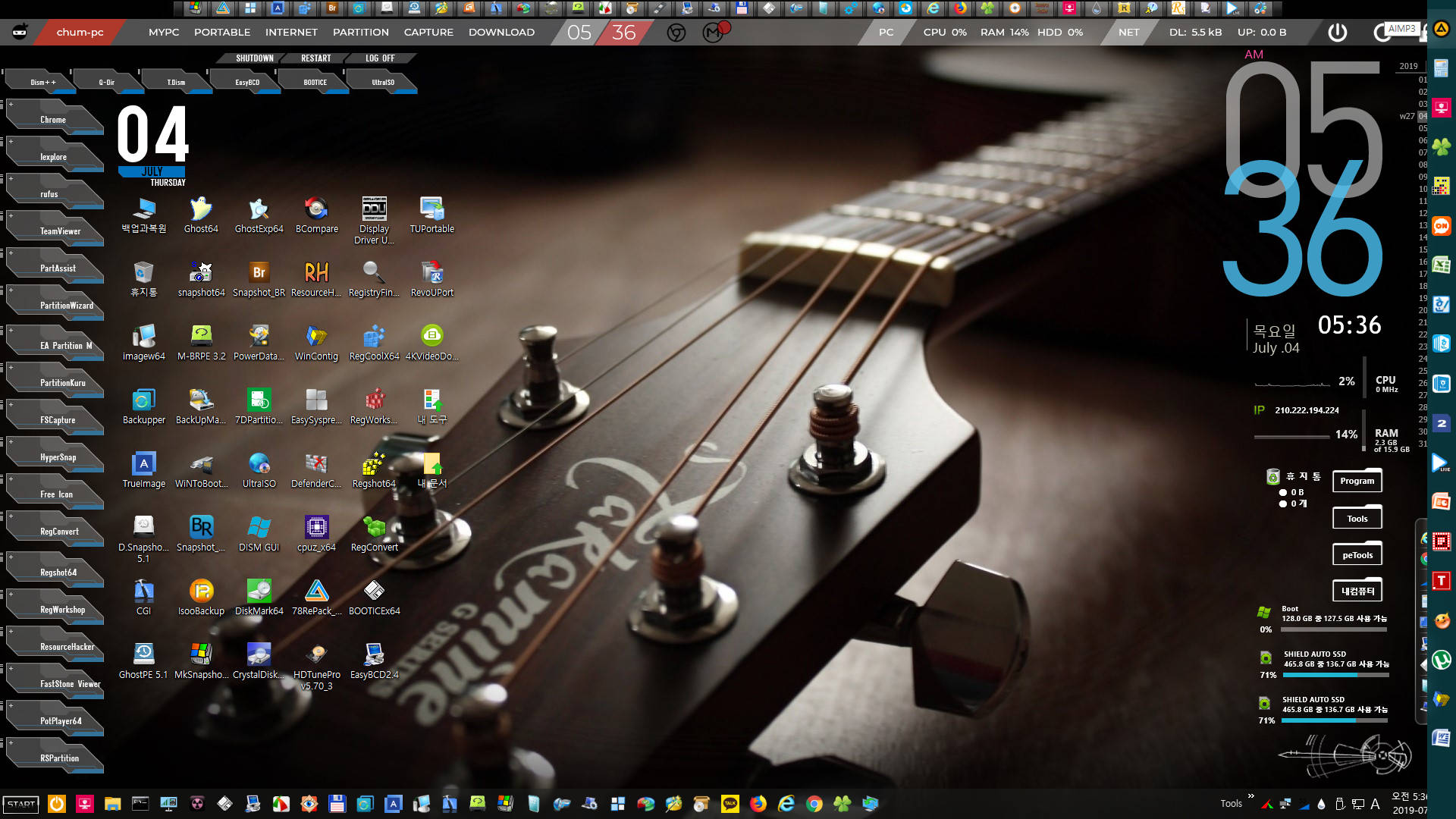Image resolution: width=1456 pixels, height=819 pixels.
Task: Expand the taskbar Tools chevron
Action: (x=1251, y=796)
